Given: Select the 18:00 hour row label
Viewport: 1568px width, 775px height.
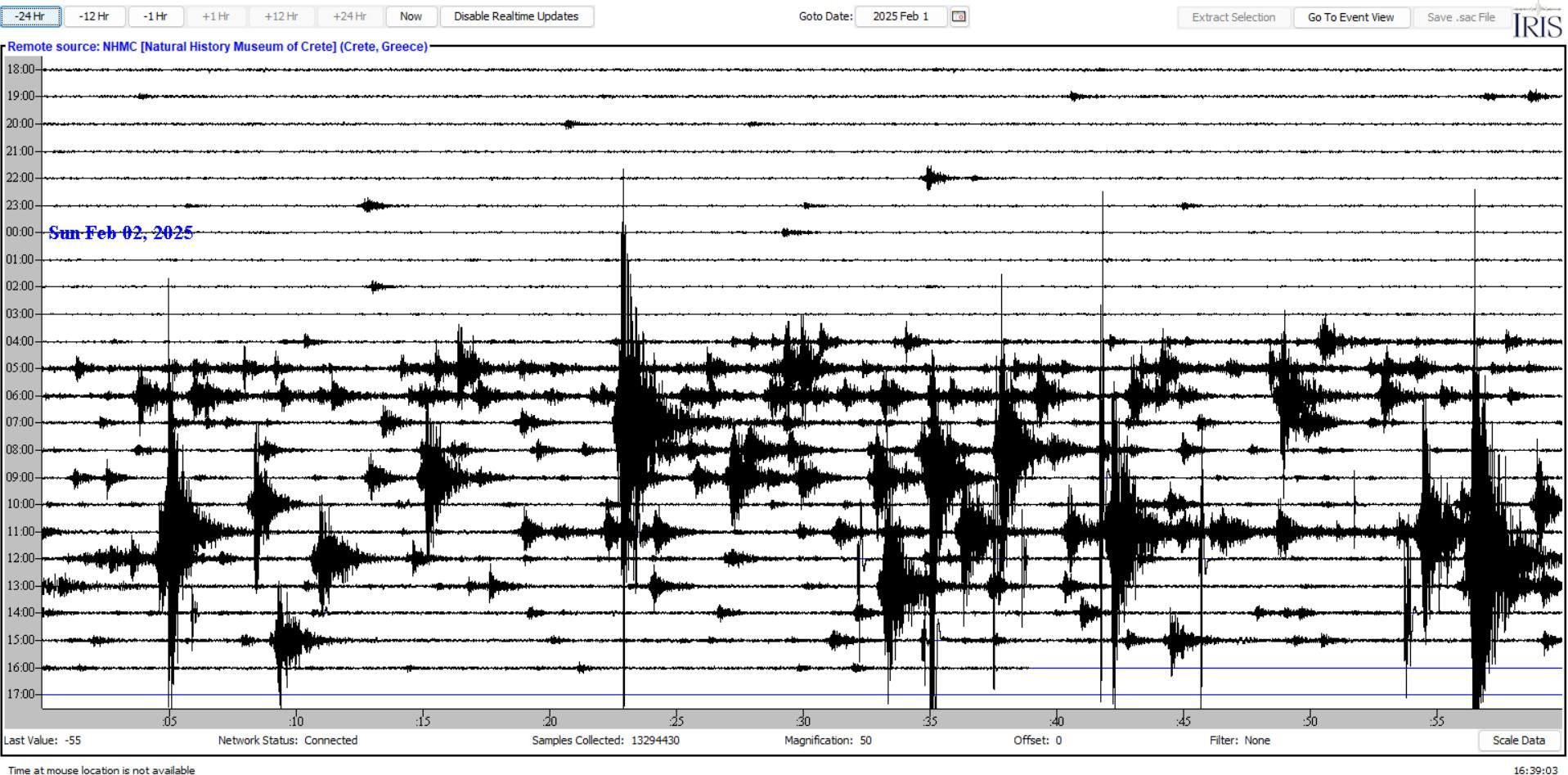Looking at the screenshot, I should point(20,70).
